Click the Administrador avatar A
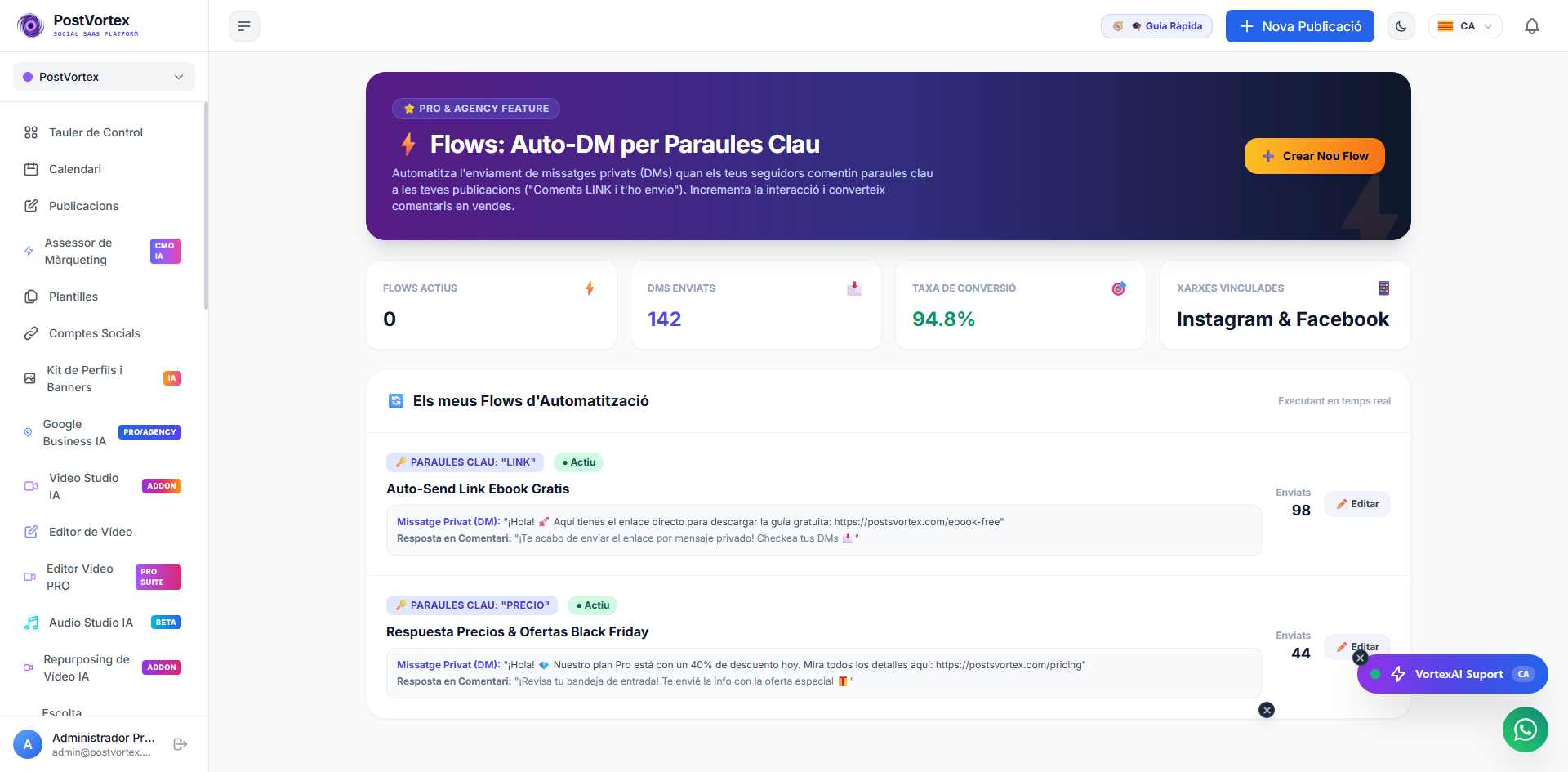This screenshot has height=772, width=1568. [x=28, y=744]
